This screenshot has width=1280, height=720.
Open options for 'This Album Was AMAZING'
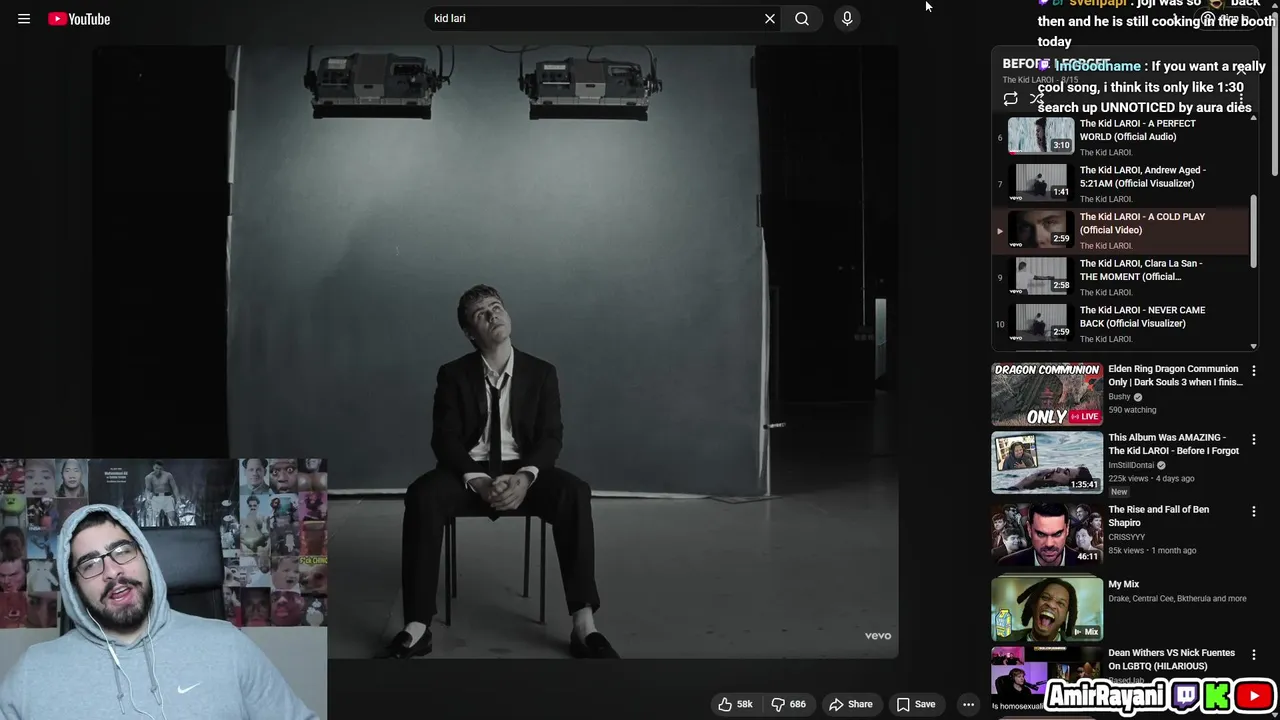pyautogui.click(x=1253, y=439)
